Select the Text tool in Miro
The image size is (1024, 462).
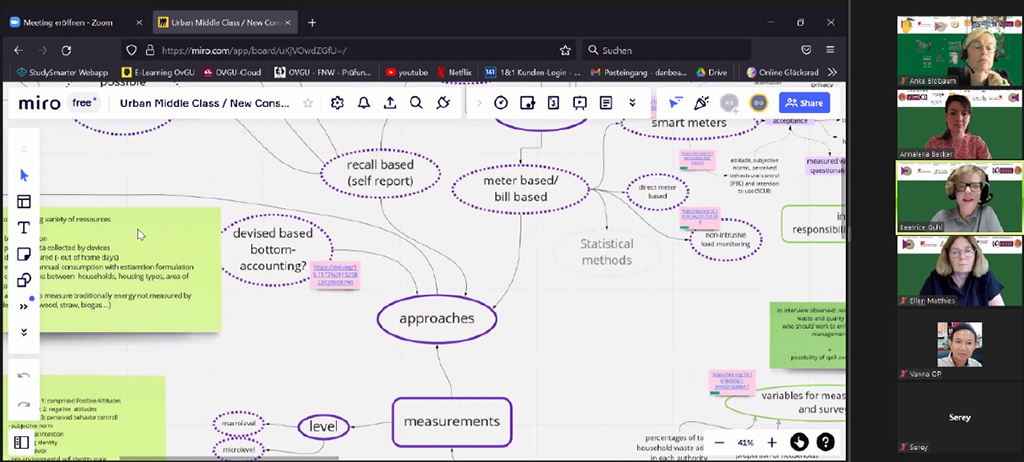[24, 227]
